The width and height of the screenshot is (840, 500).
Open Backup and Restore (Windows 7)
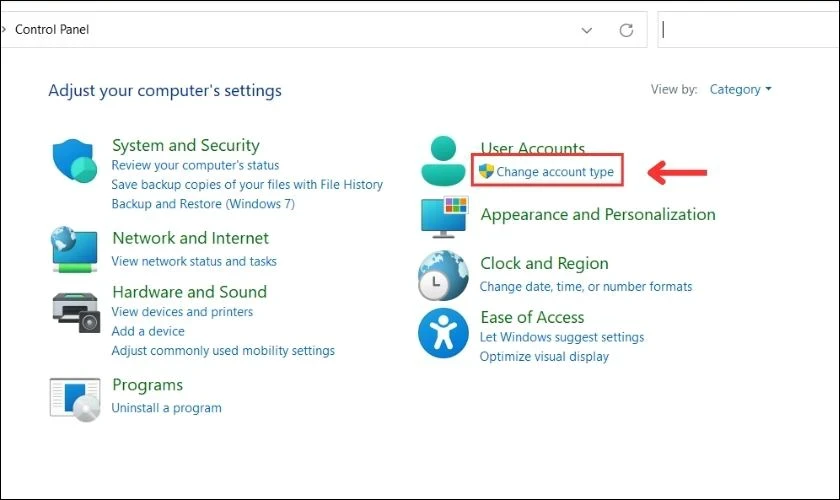(x=203, y=204)
